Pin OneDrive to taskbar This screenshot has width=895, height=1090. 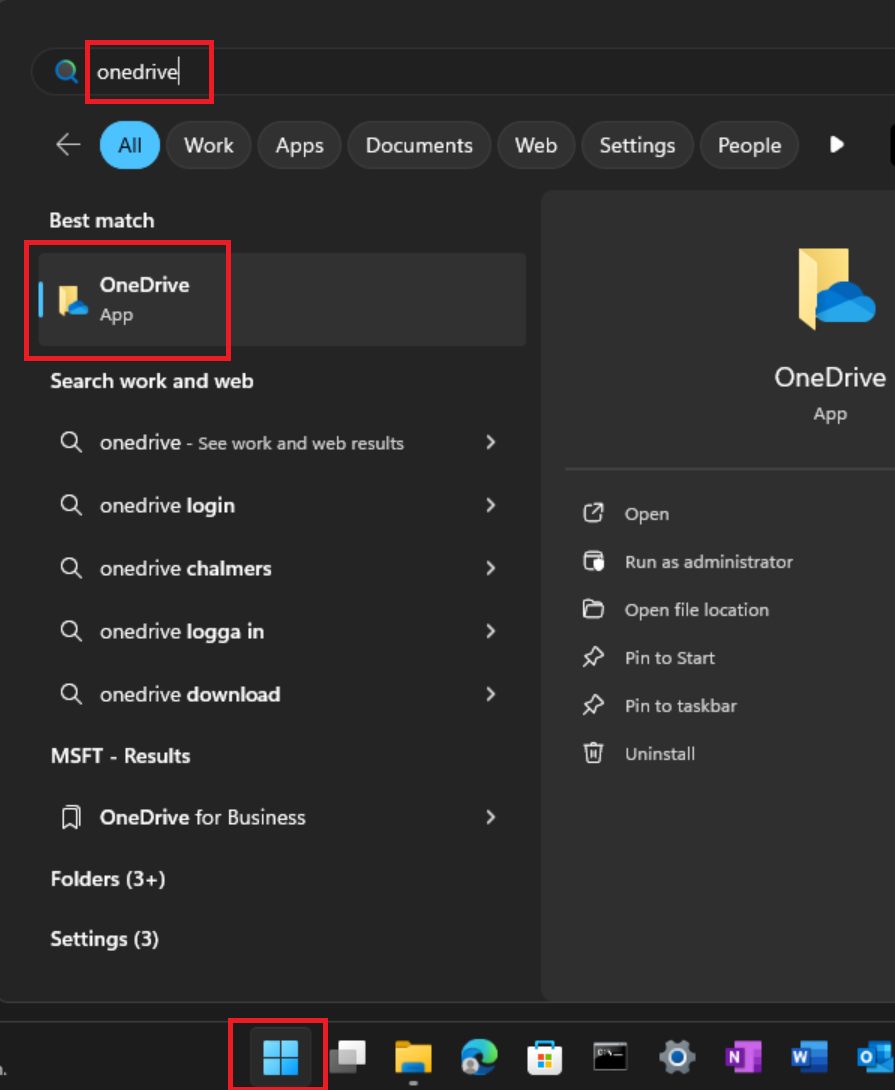pyautogui.click(x=680, y=706)
